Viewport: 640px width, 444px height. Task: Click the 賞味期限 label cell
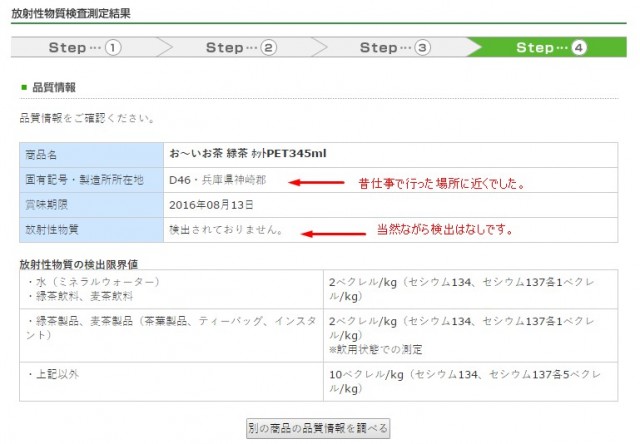(91, 205)
